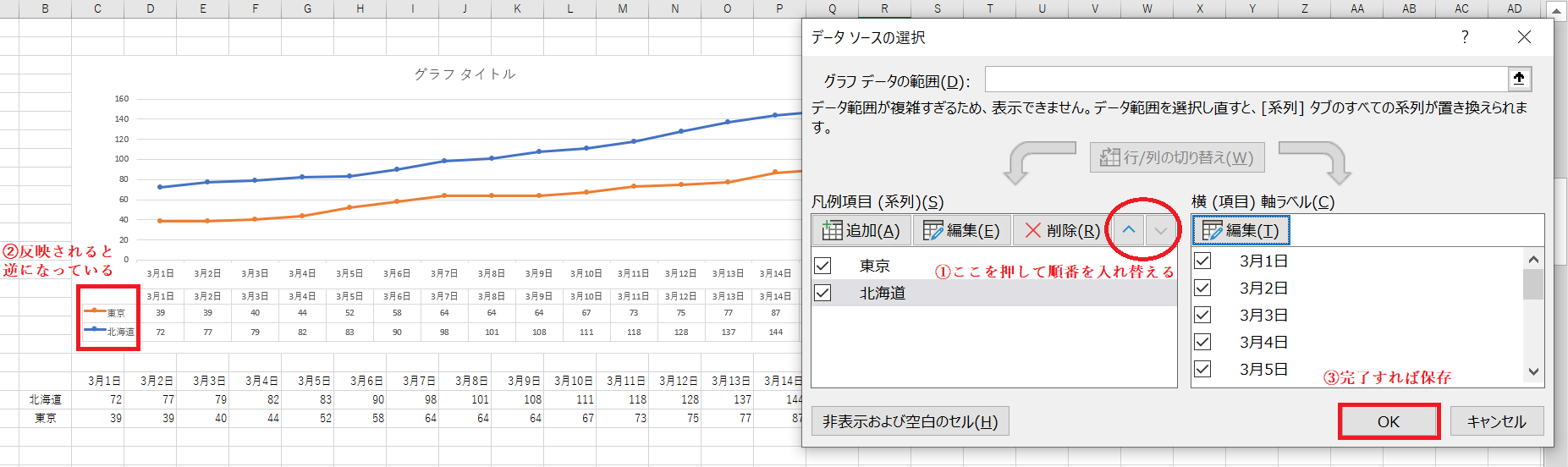Click 編集(T) axis label edit button

(x=1241, y=230)
